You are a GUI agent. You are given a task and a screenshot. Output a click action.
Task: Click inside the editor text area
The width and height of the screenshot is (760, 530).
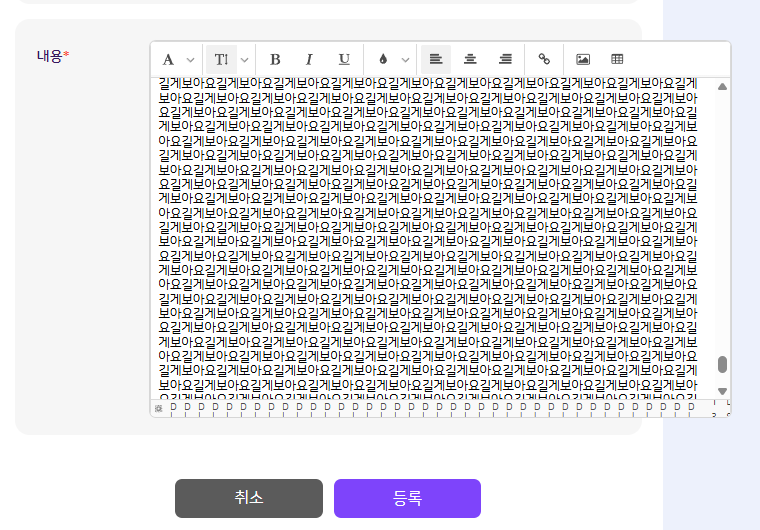point(430,240)
